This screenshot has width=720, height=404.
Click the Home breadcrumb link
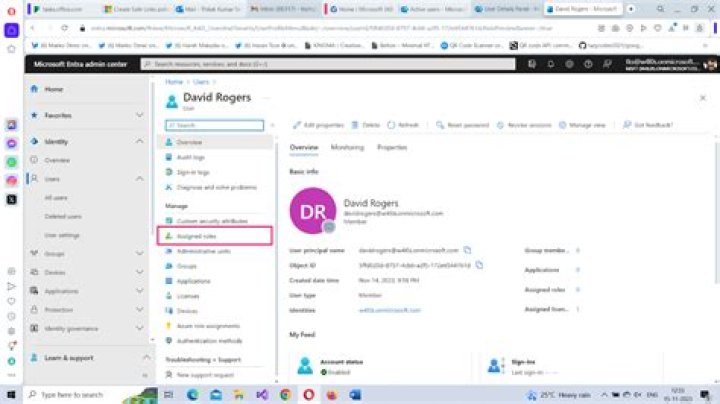click(174, 82)
